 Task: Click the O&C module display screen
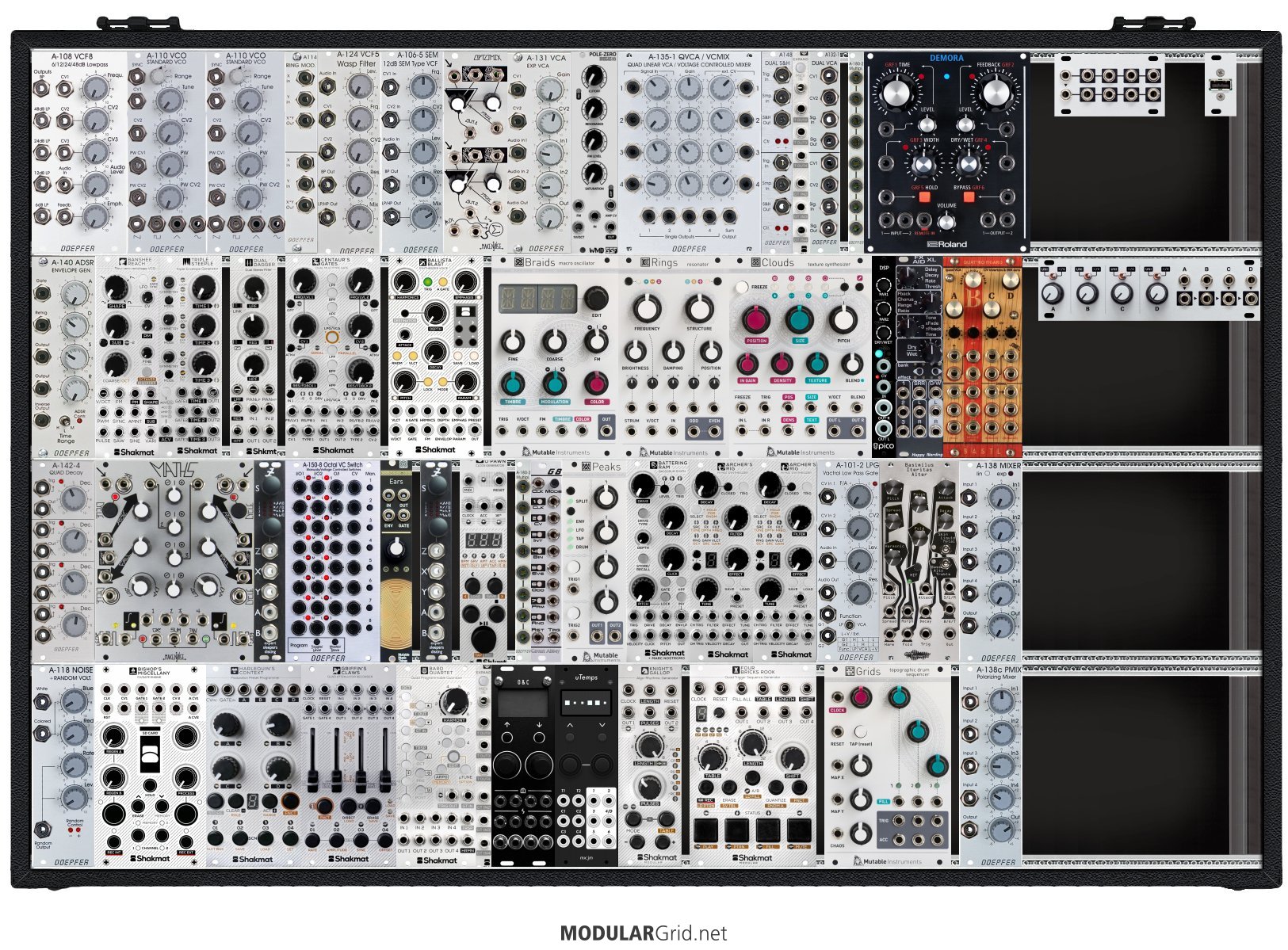(522, 701)
